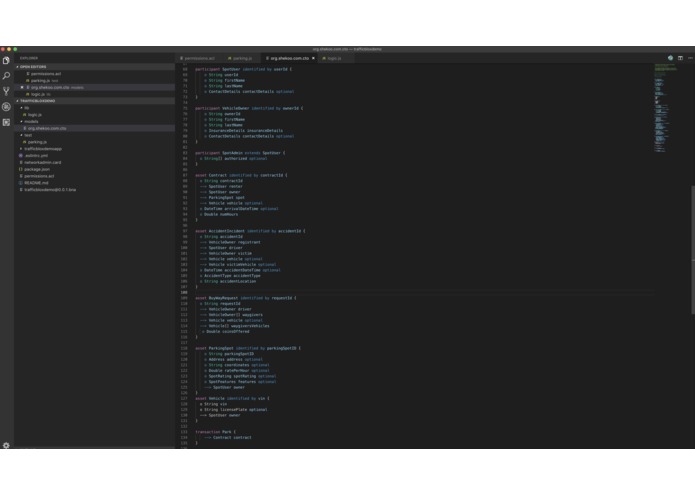Open the trafficbloxdemo@0.0.1.bna file
This screenshot has width=695, height=494.
pos(50,190)
